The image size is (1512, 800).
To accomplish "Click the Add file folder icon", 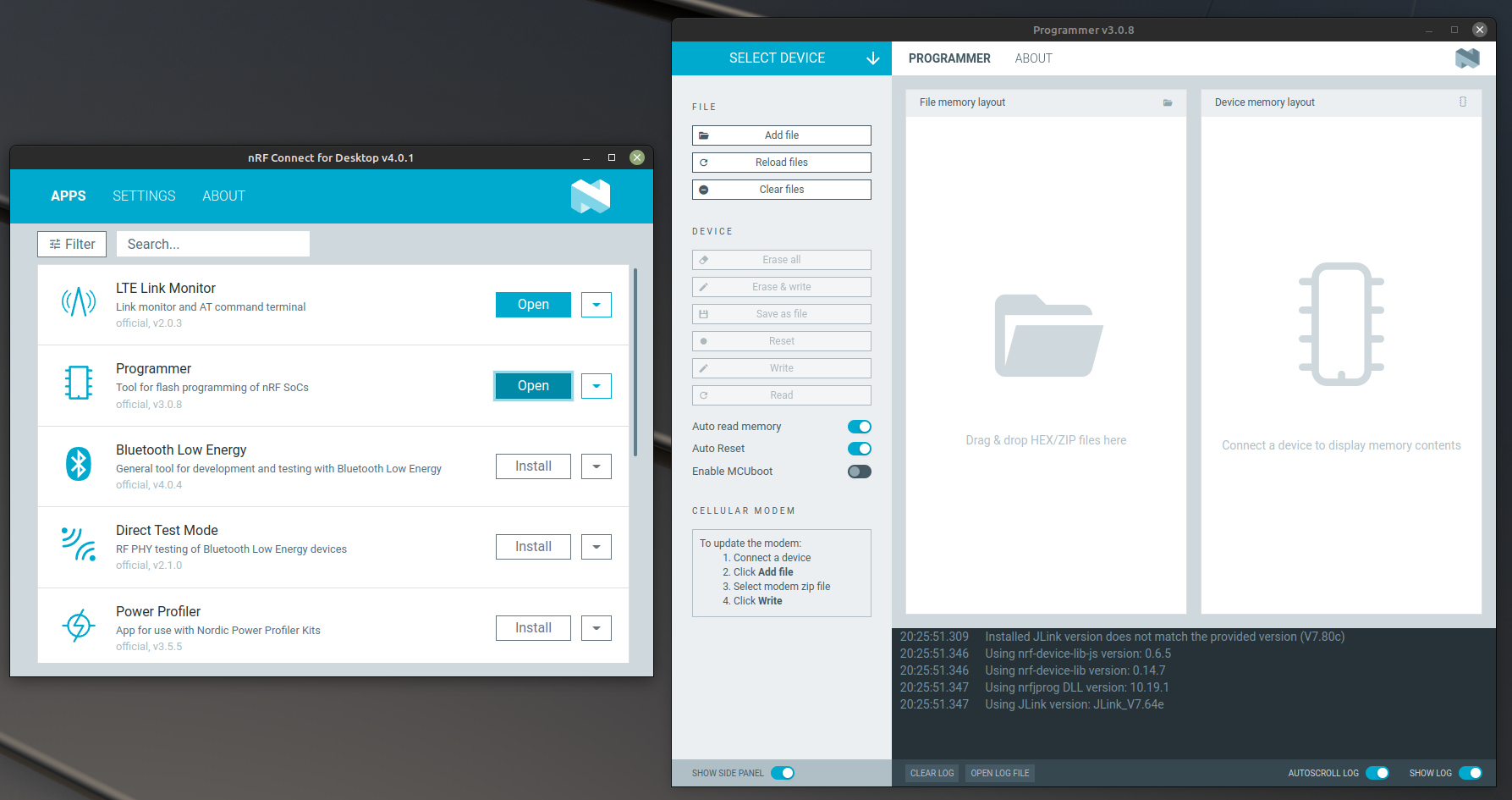I will pyautogui.click(x=705, y=135).
